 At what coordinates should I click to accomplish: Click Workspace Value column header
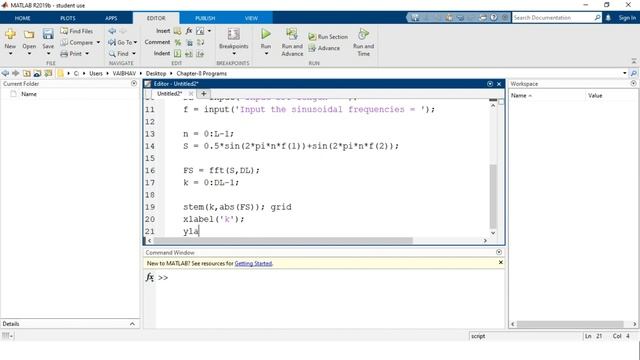tap(595, 96)
